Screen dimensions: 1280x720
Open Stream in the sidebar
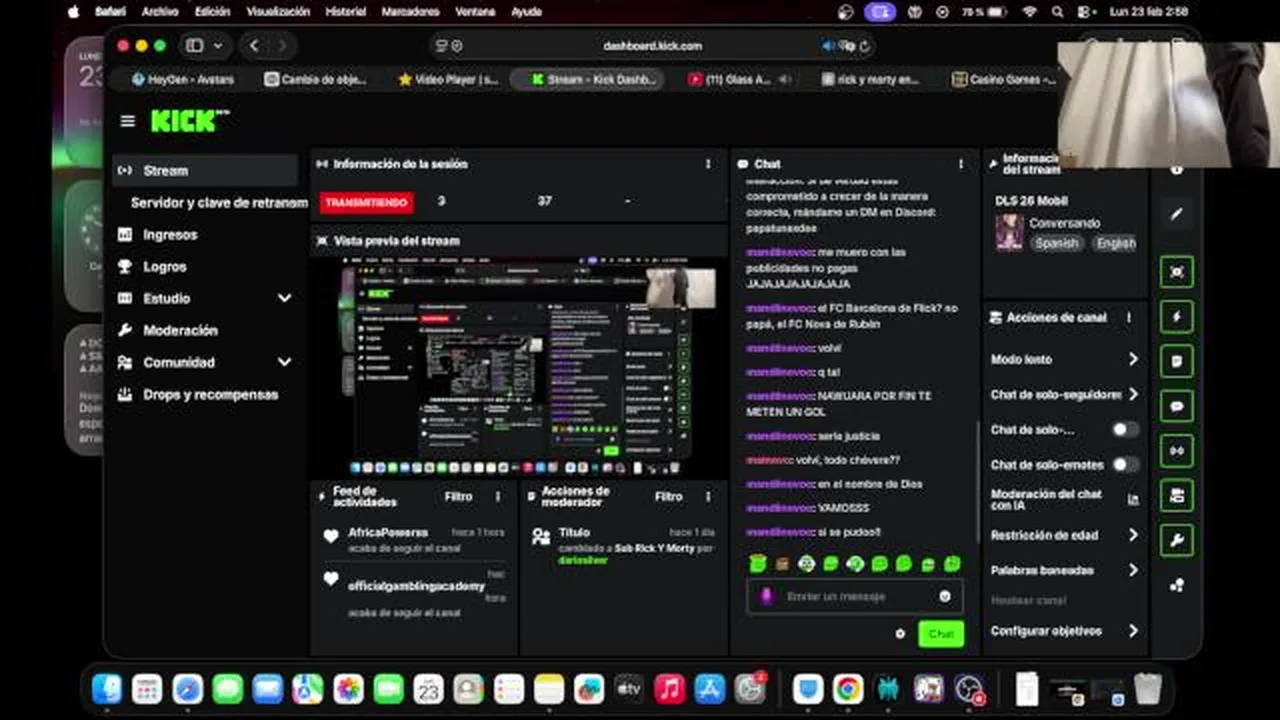coord(205,170)
